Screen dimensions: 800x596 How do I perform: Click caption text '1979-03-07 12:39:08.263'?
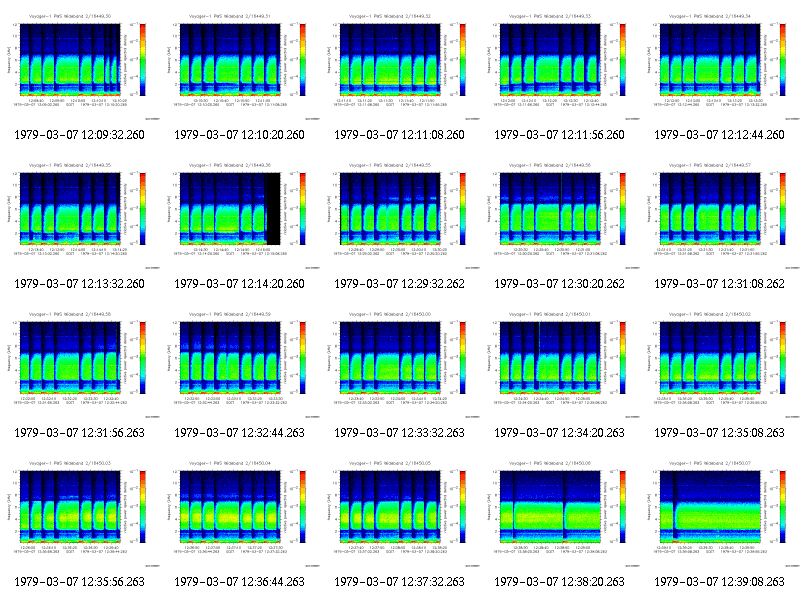(x=720, y=582)
